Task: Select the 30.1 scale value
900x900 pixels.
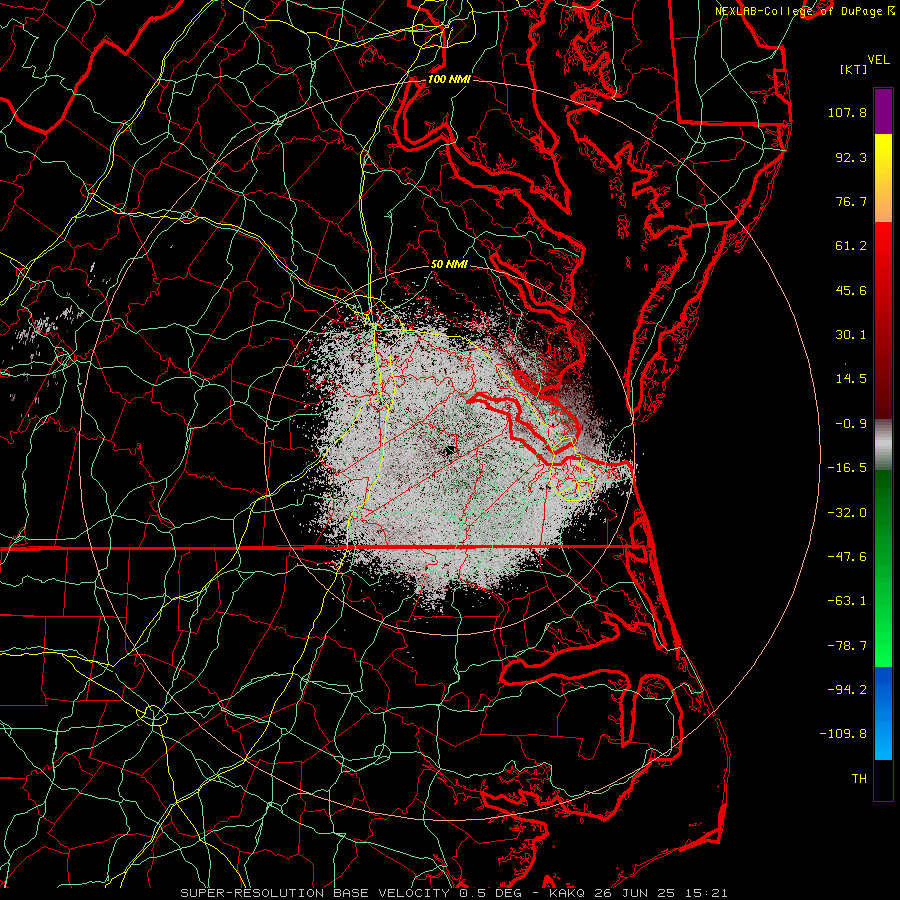Action: click(851, 335)
